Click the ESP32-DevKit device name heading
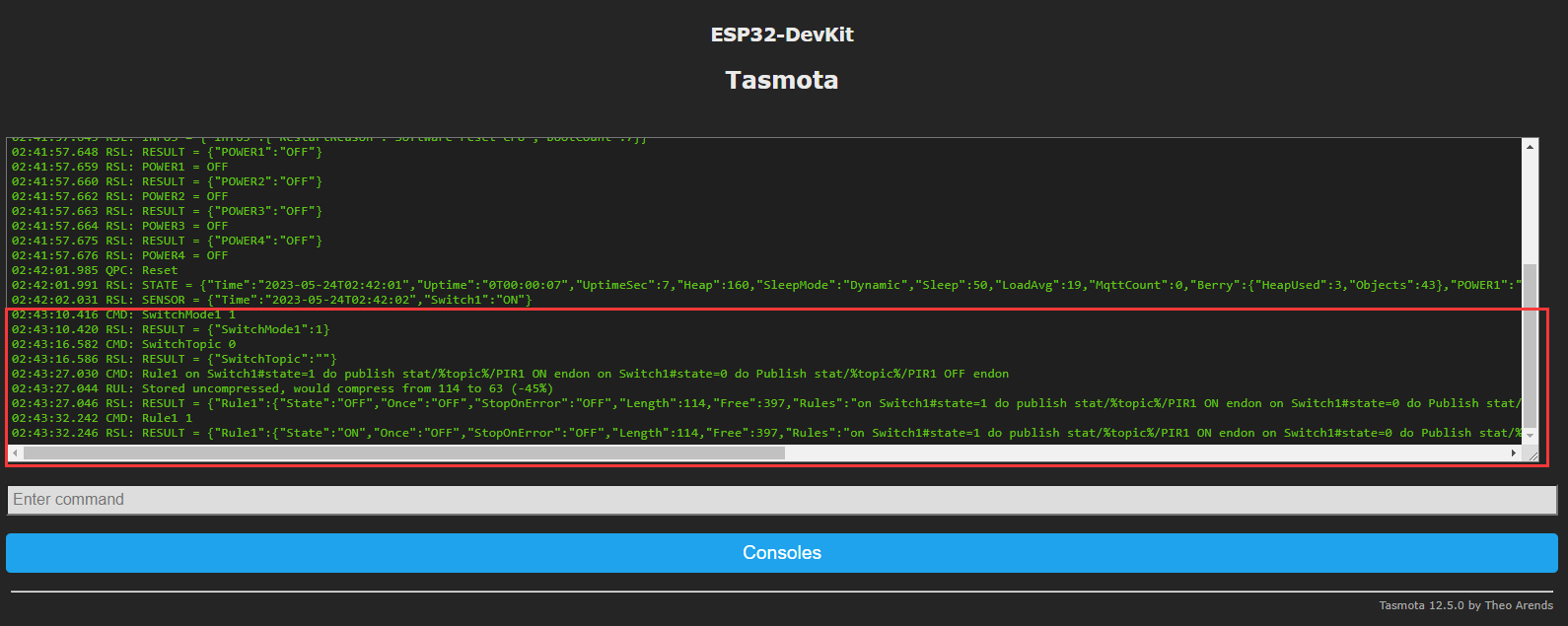The height and width of the screenshot is (626, 1568). coord(782,35)
